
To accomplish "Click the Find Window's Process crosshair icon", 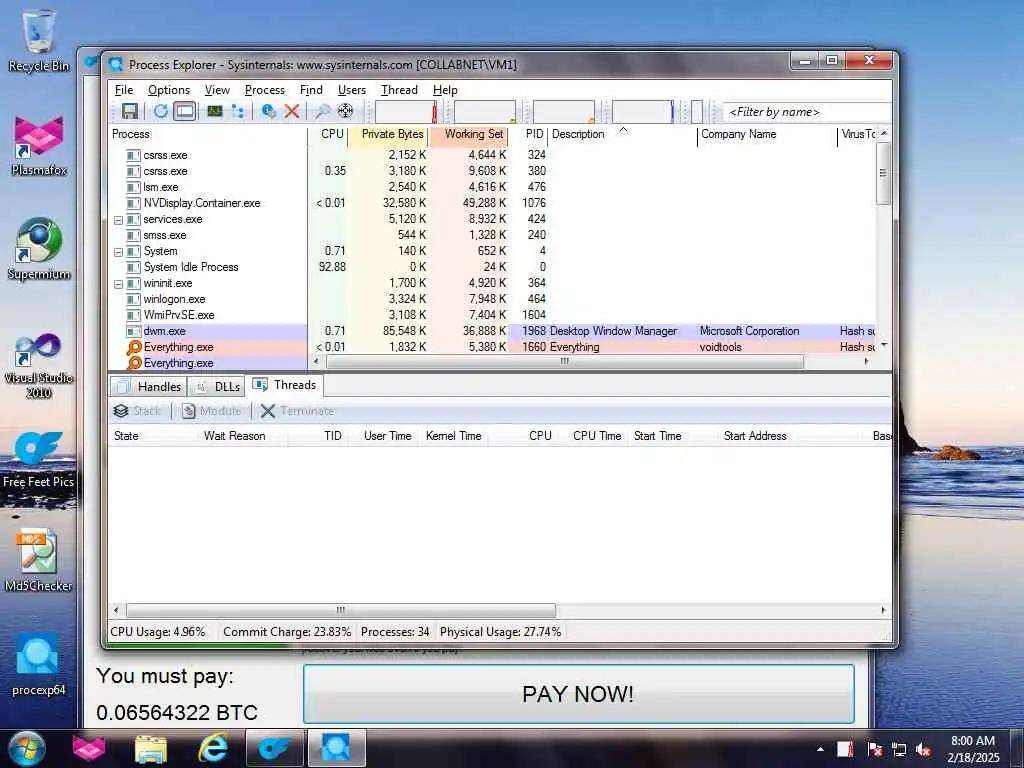I will [345, 112].
